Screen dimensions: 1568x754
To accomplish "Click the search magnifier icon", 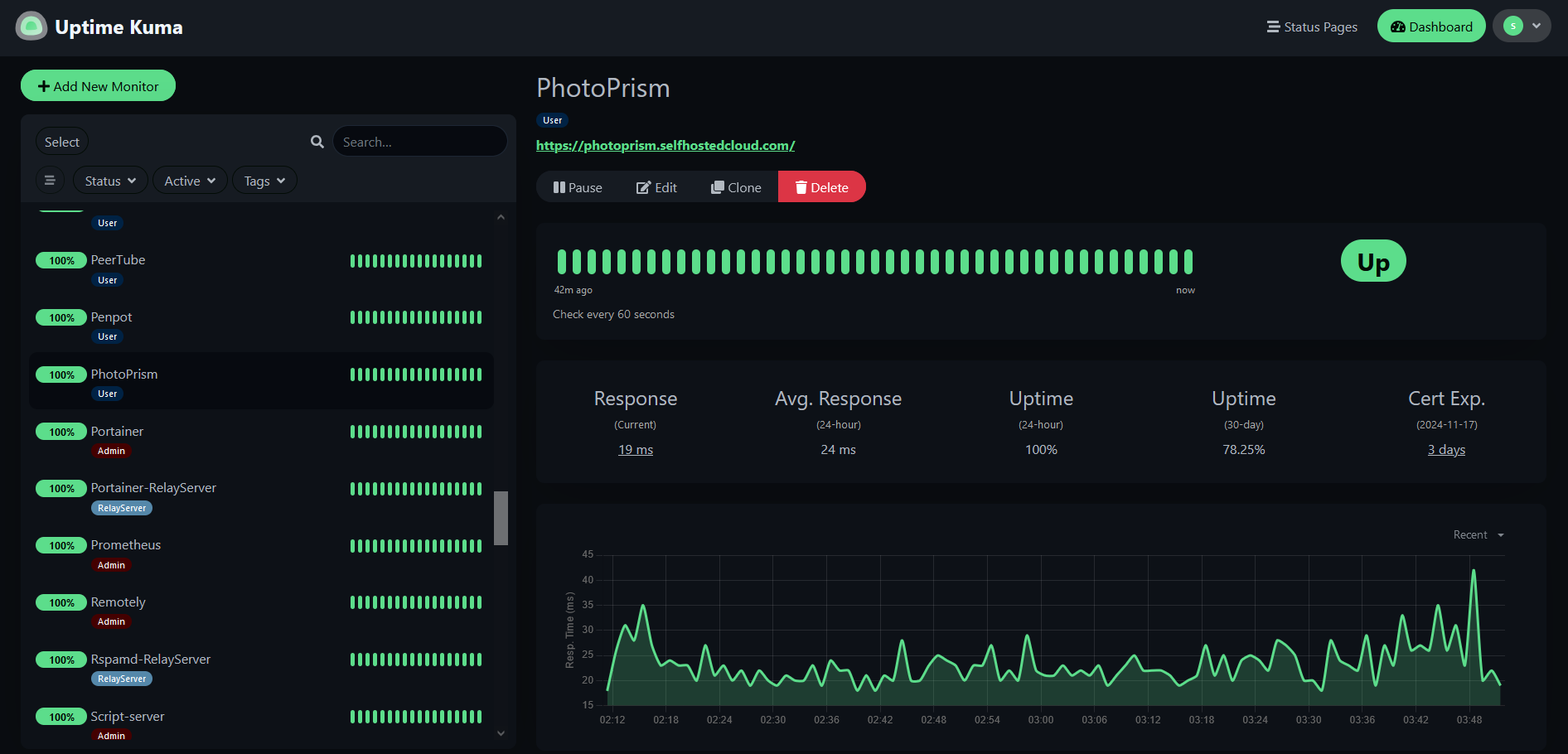I will (317, 142).
